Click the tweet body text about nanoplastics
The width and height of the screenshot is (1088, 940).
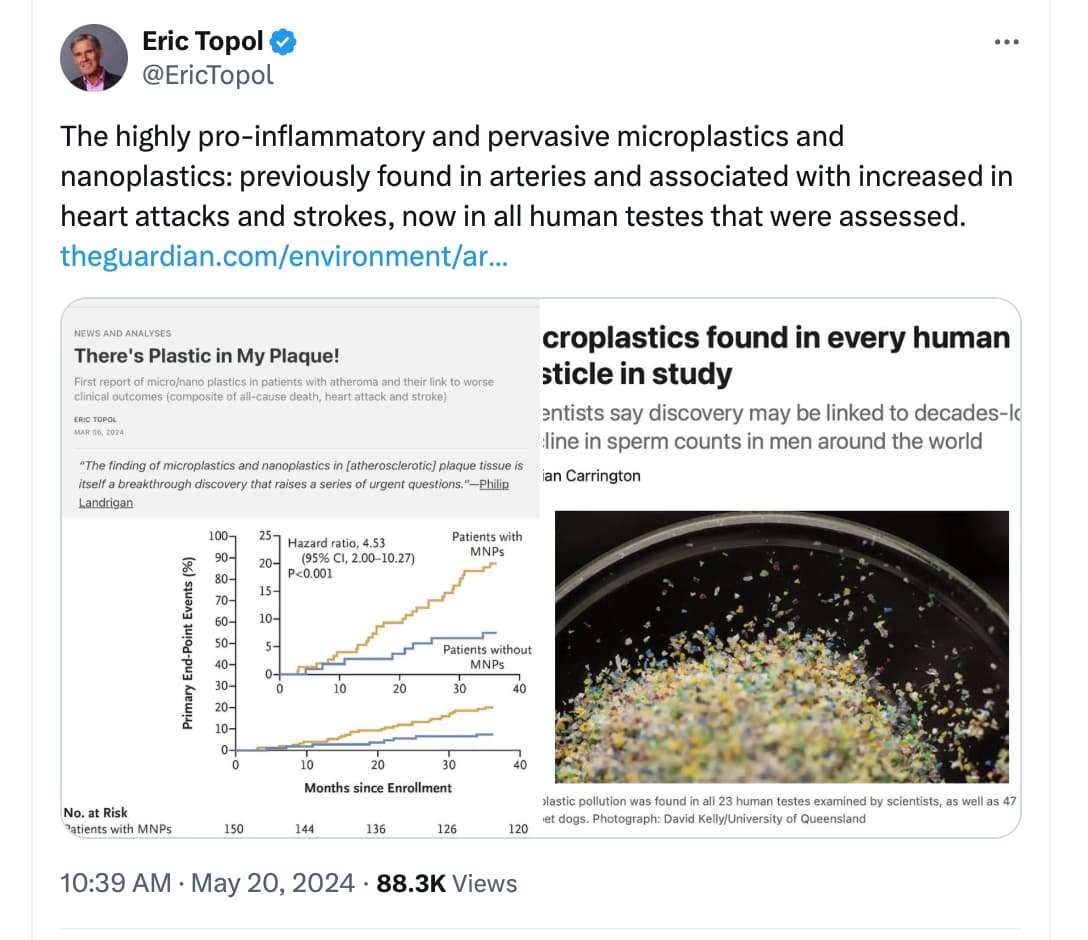pos(536,176)
